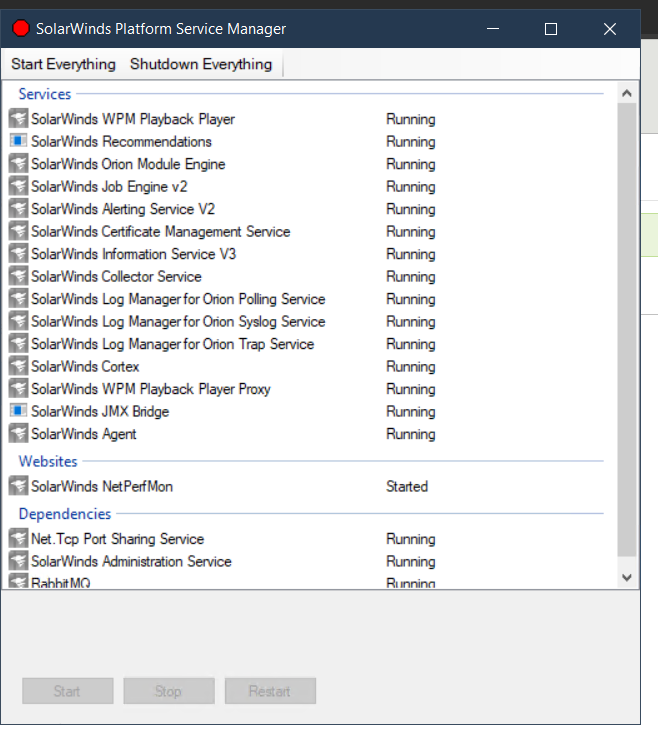Click icon beside SolarWinds Information Service V3
Screen dimensions: 658x734
pyautogui.click(x=18, y=253)
